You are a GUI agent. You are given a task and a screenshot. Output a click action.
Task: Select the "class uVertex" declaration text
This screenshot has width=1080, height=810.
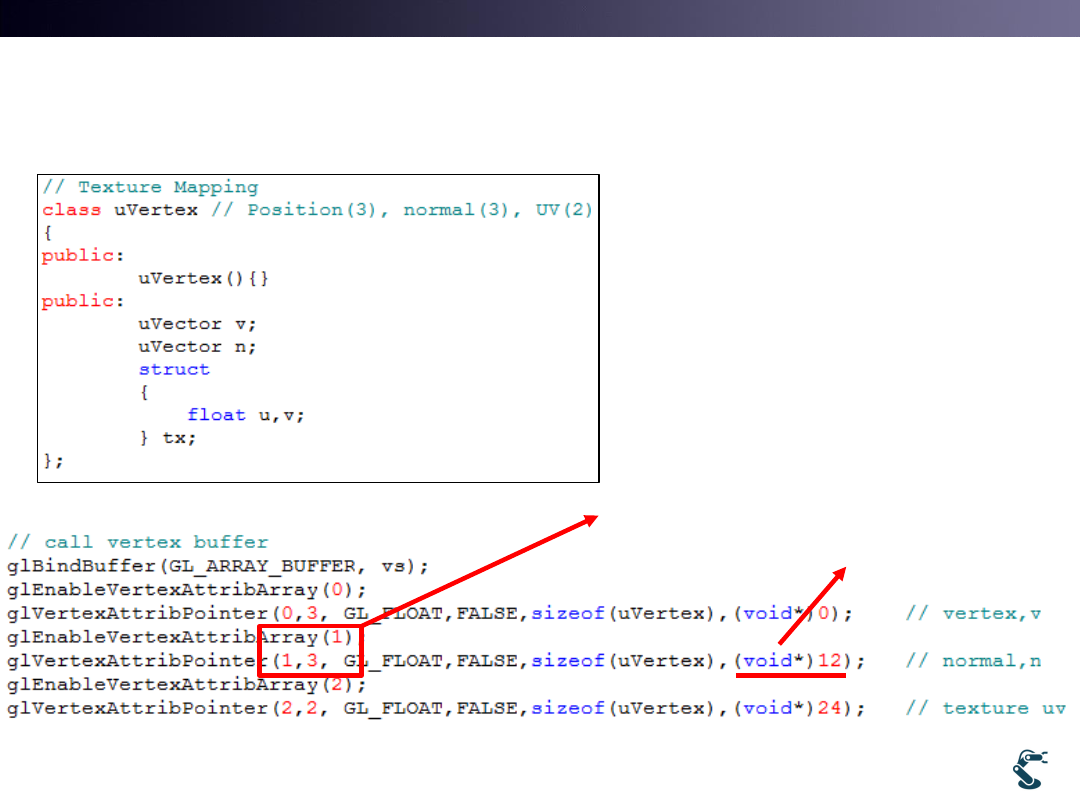(120, 210)
